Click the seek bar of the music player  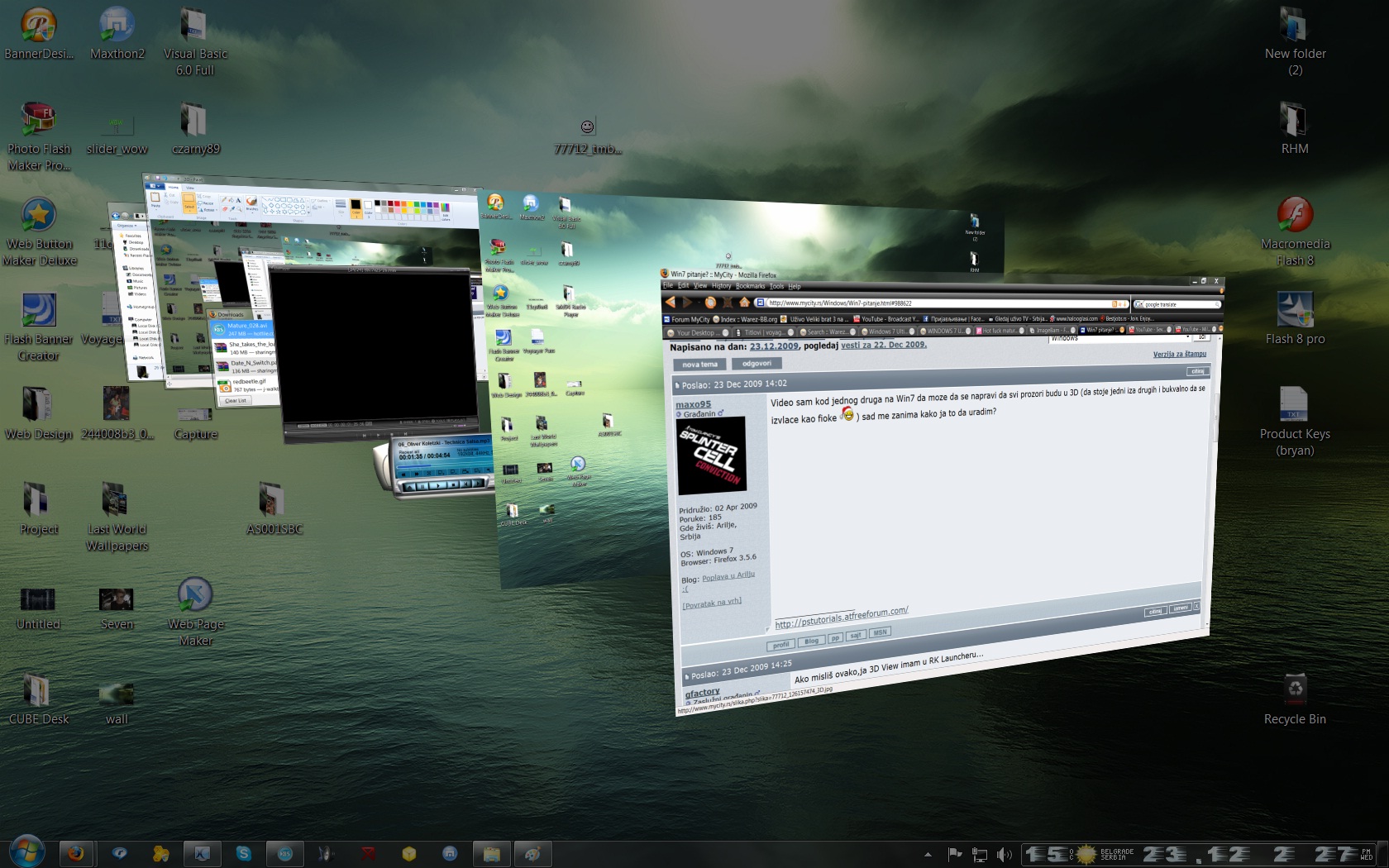443,464
